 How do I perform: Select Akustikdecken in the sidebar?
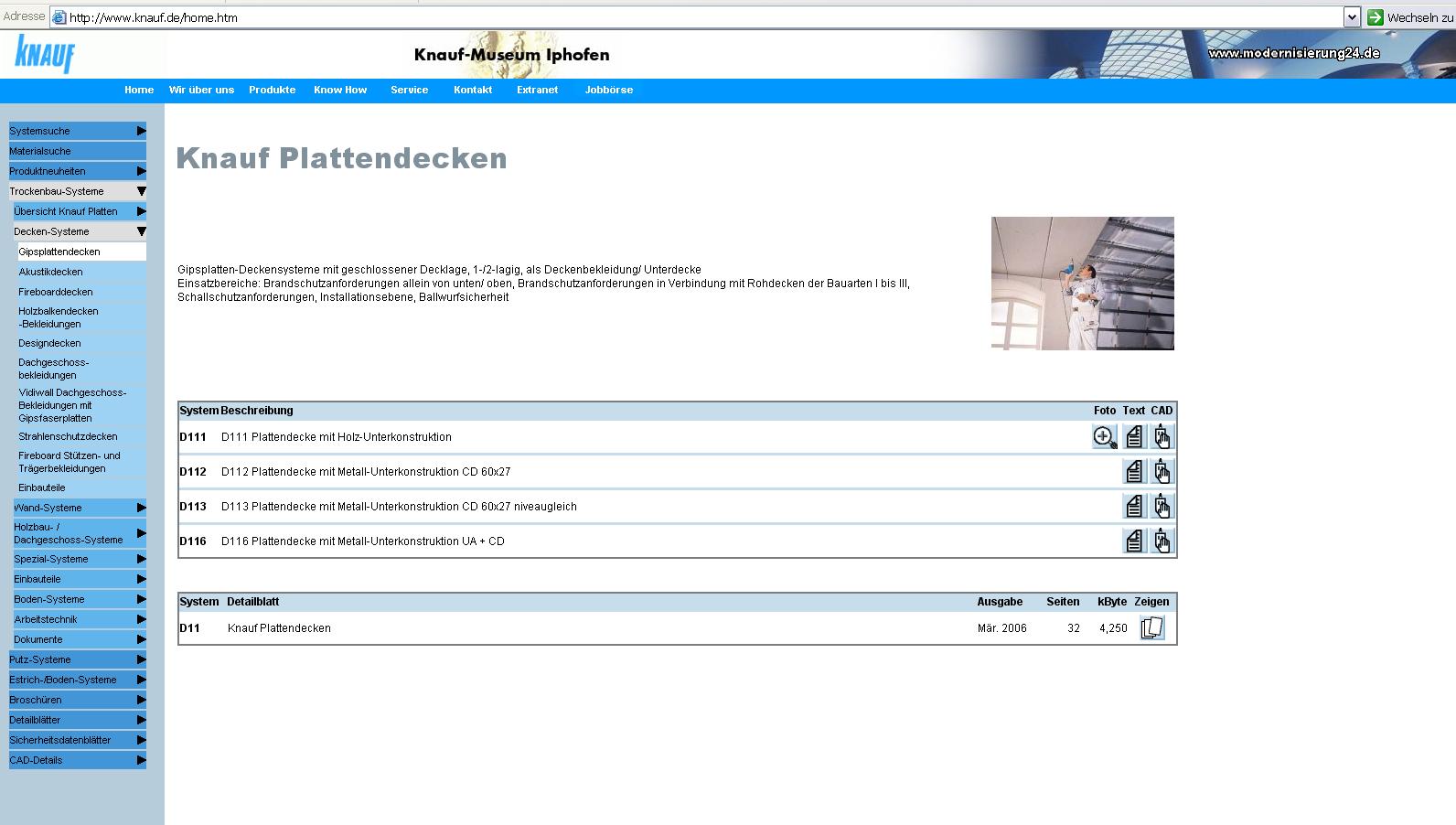coord(81,272)
